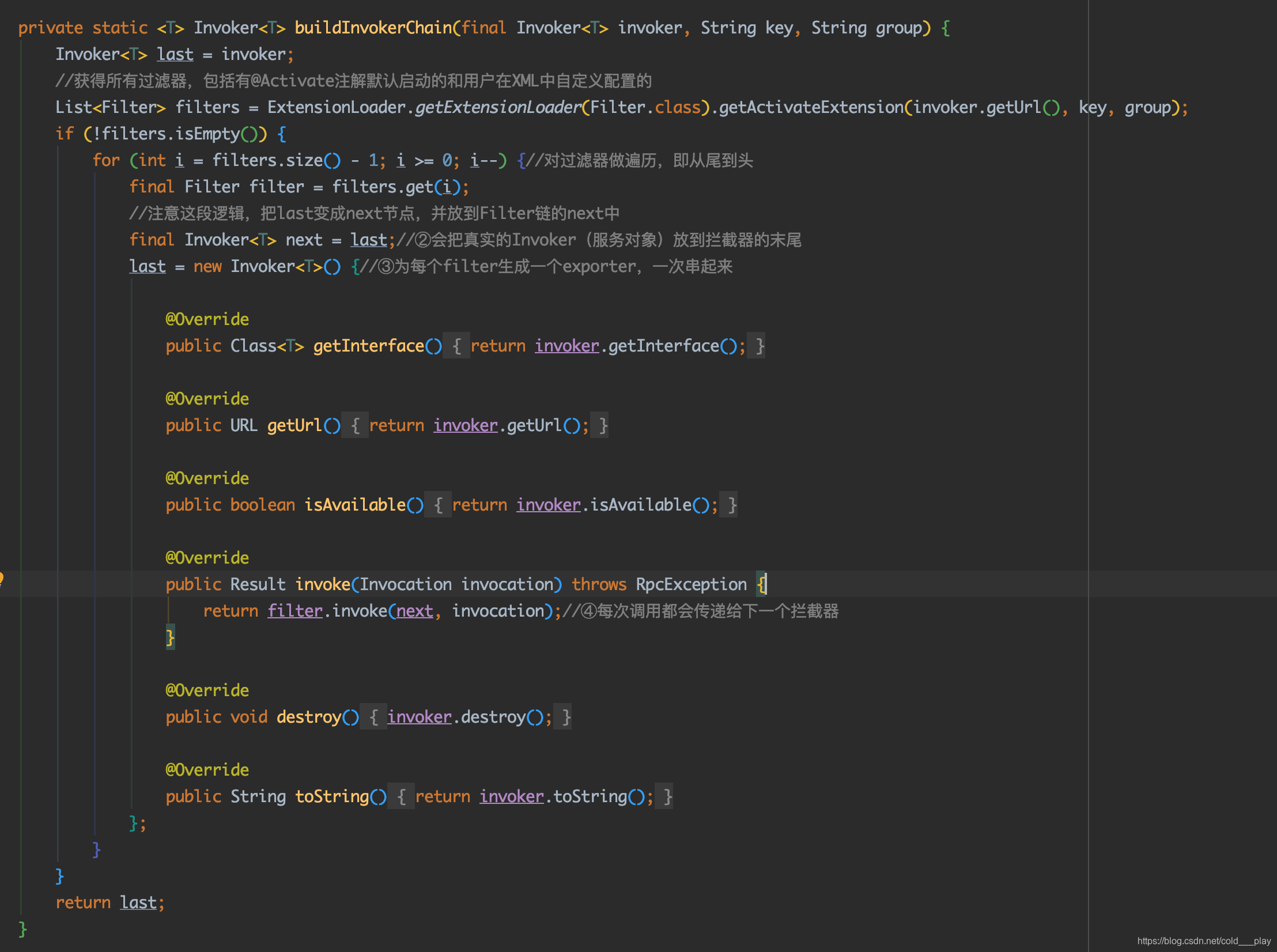Click 'isEmpty' in the if condition

point(207,134)
